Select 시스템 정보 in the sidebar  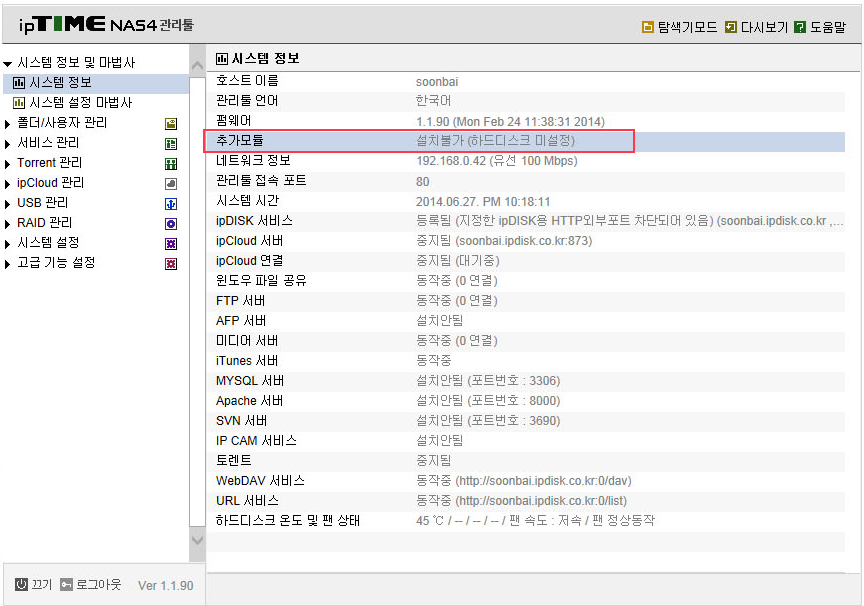[x=60, y=83]
